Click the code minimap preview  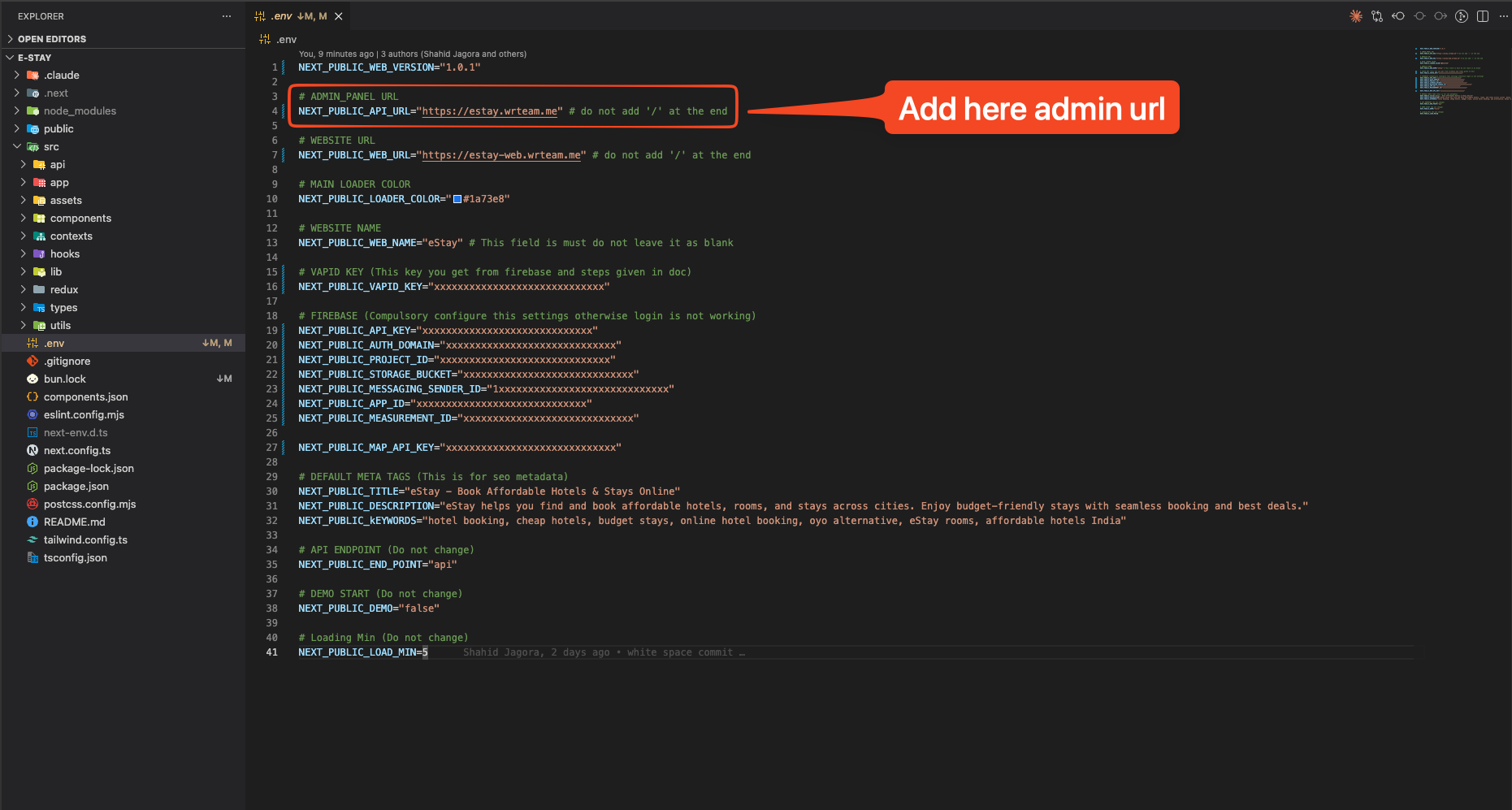point(1462,81)
